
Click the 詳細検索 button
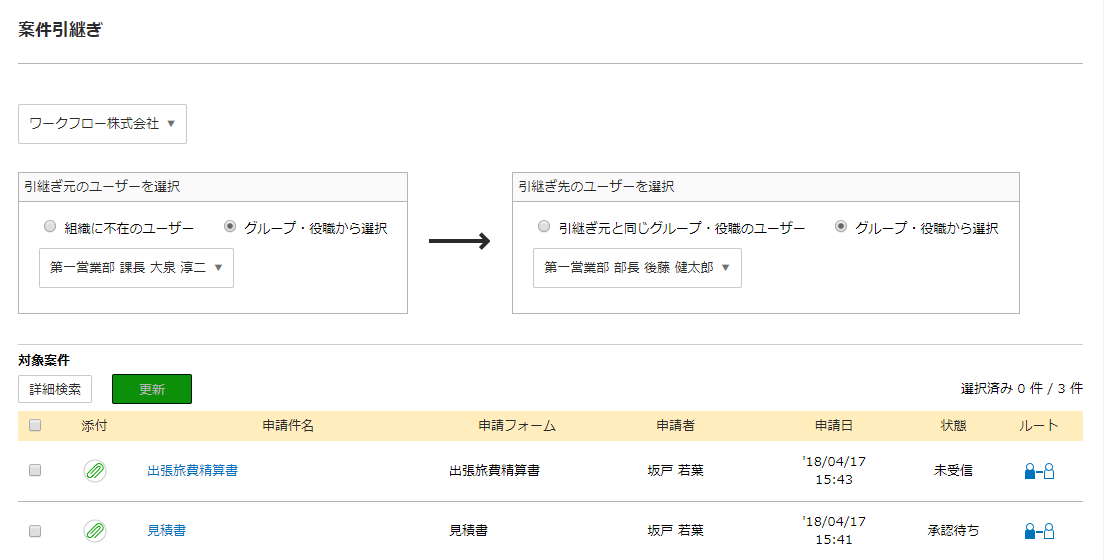(x=55, y=389)
